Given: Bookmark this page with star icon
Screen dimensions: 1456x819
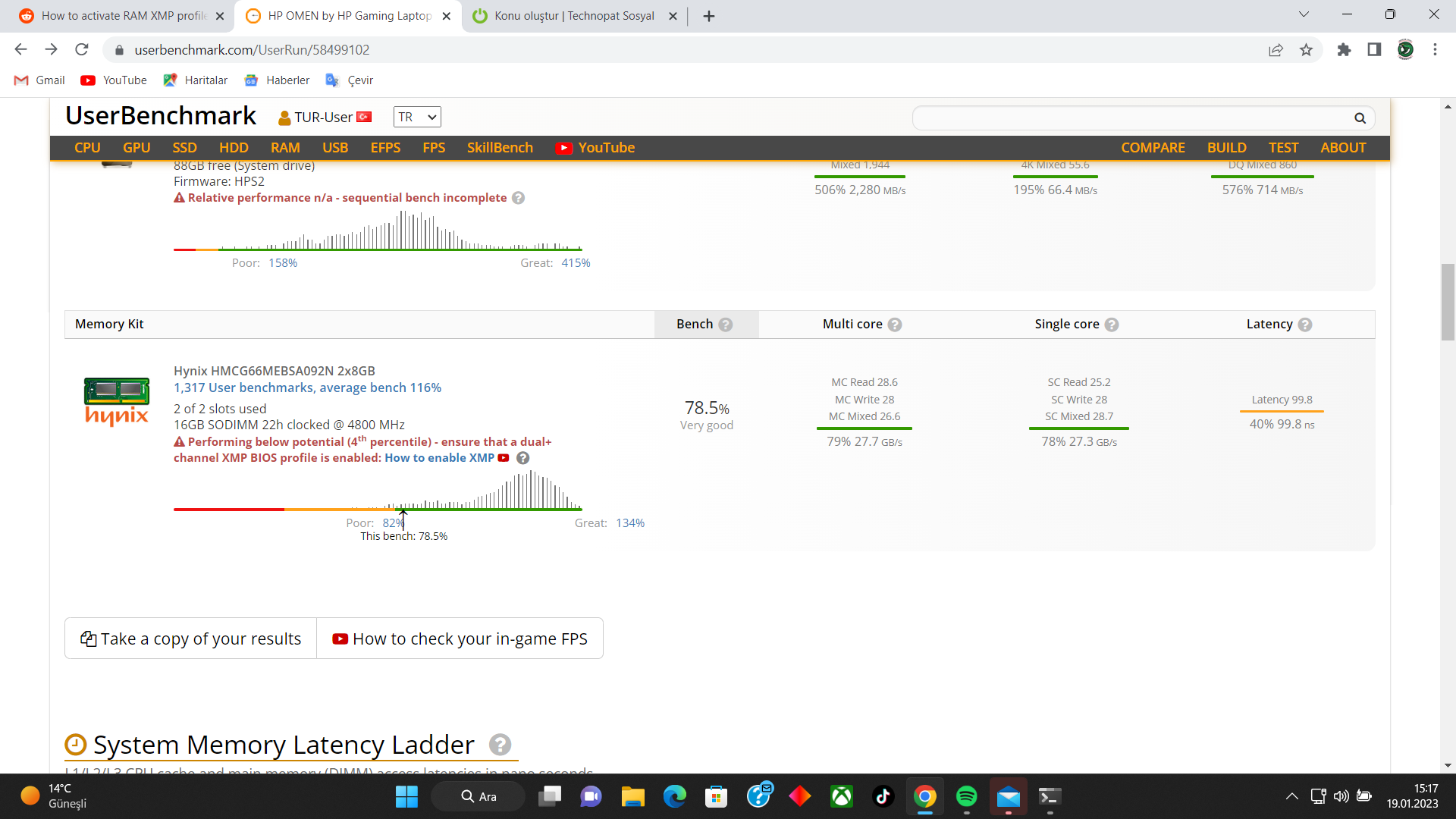Looking at the screenshot, I should tap(1306, 50).
